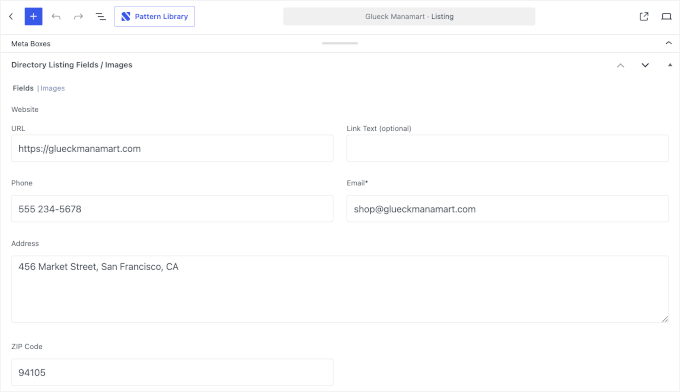Click the Meta Boxes heading
680x392 pixels.
point(31,43)
